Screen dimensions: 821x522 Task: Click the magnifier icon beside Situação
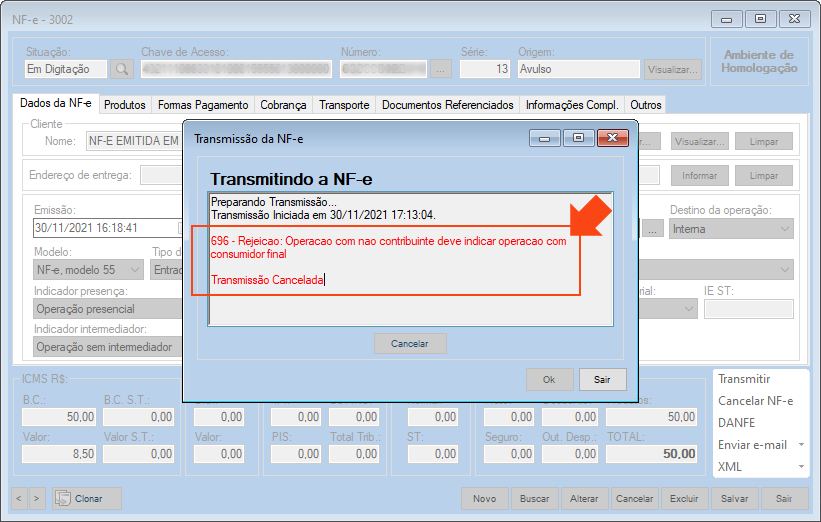121,69
